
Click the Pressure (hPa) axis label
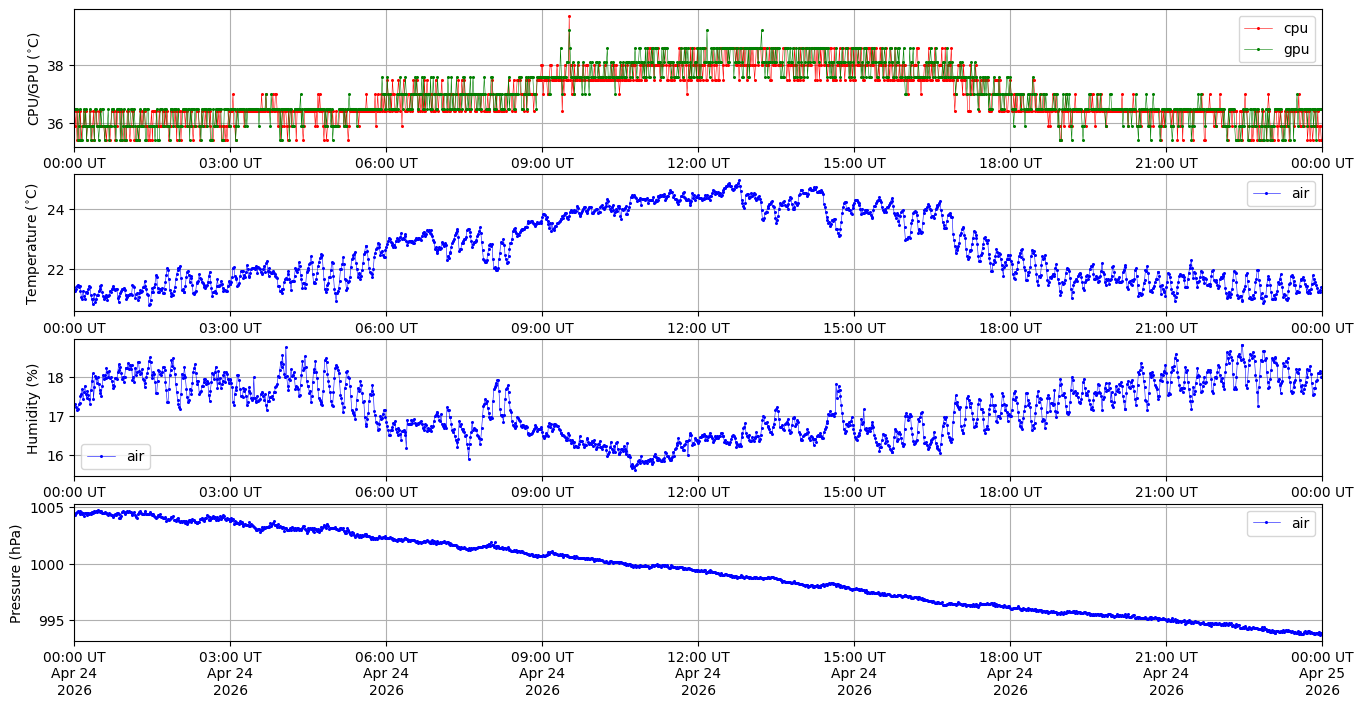[16, 573]
